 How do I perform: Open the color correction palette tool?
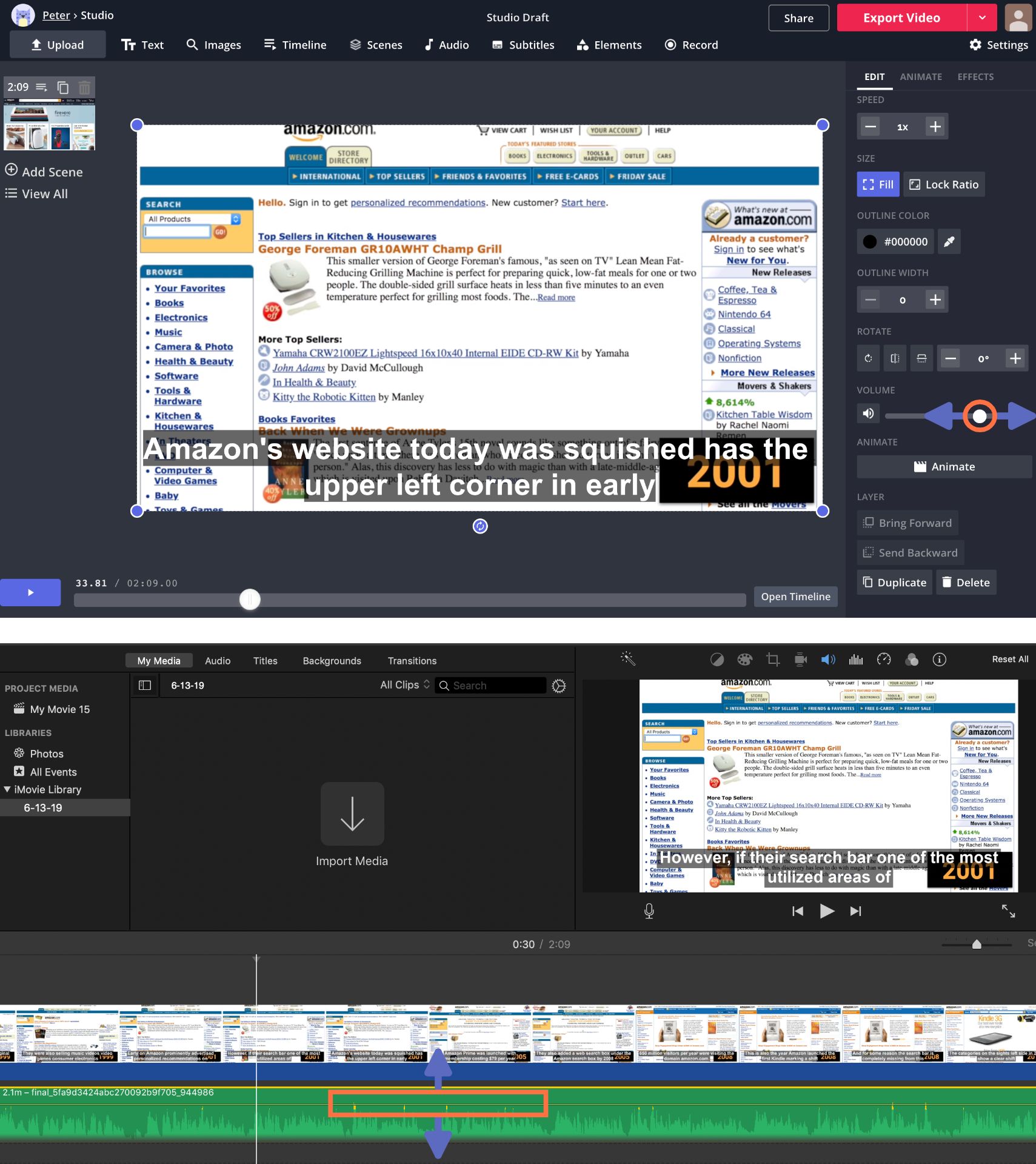744,660
